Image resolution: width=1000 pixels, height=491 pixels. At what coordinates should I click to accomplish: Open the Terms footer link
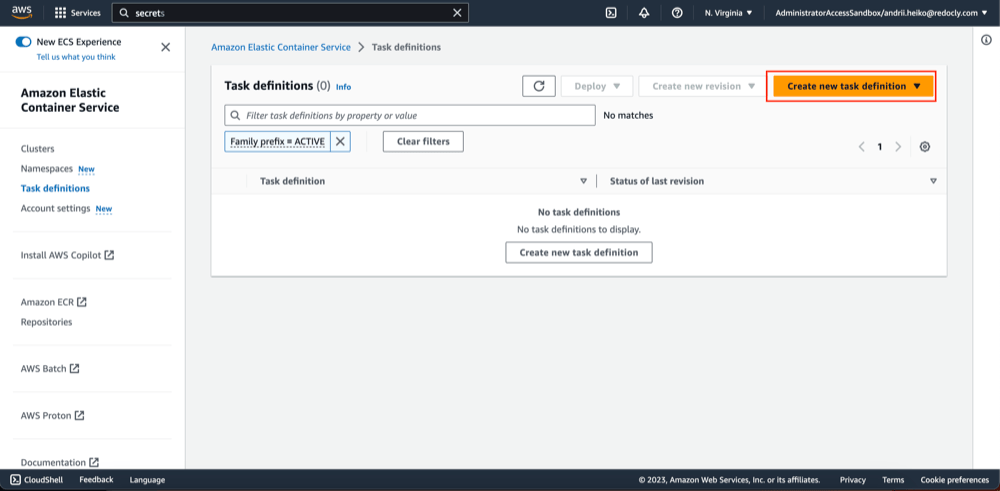(x=893, y=480)
